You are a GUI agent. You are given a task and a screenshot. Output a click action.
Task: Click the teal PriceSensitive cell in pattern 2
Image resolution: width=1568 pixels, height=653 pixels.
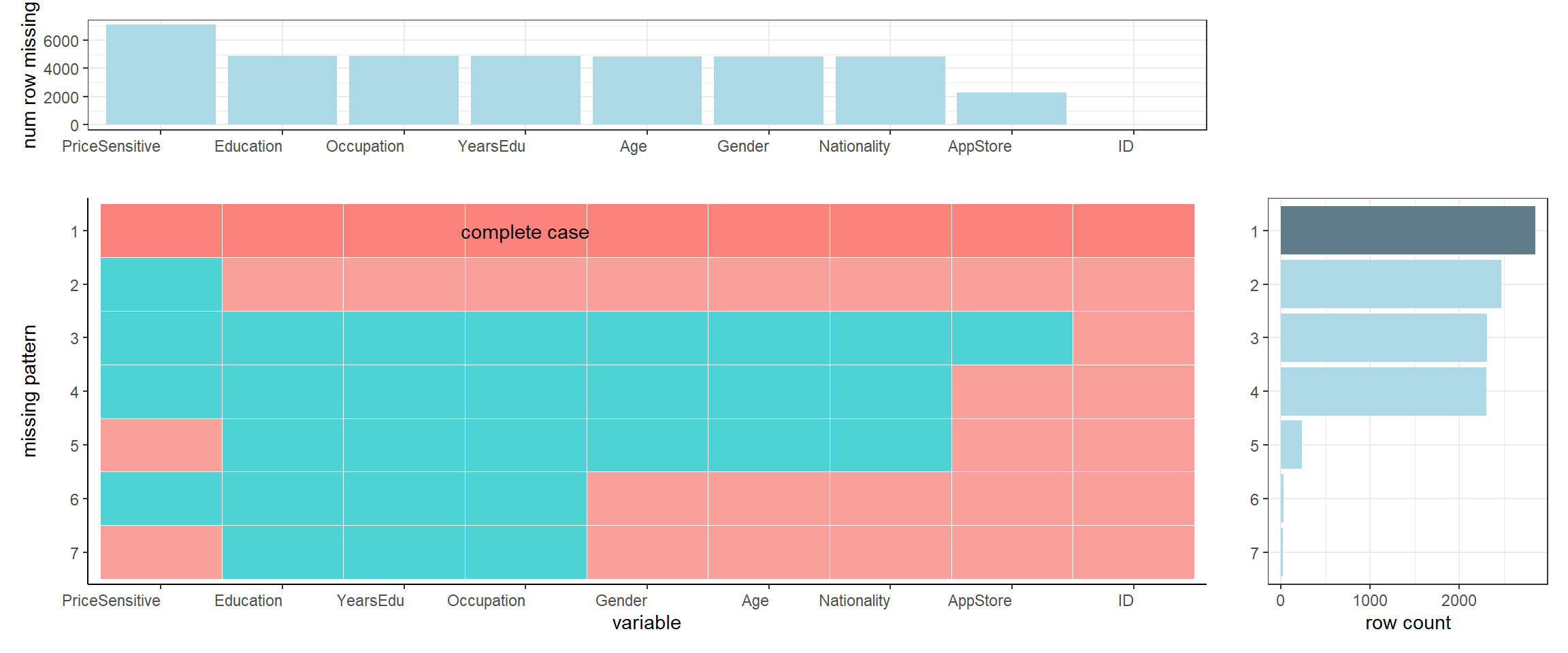click(161, 284)
